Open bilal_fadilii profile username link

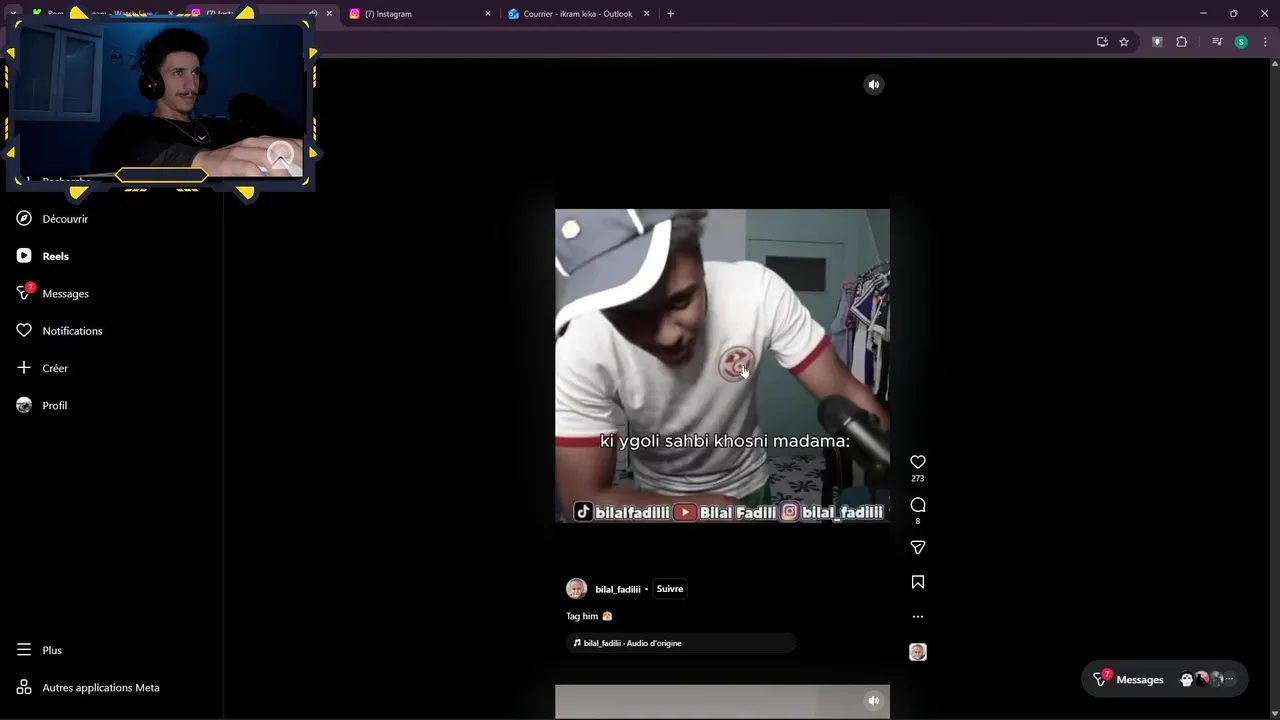pyautogui.click(x=618, y=589)
